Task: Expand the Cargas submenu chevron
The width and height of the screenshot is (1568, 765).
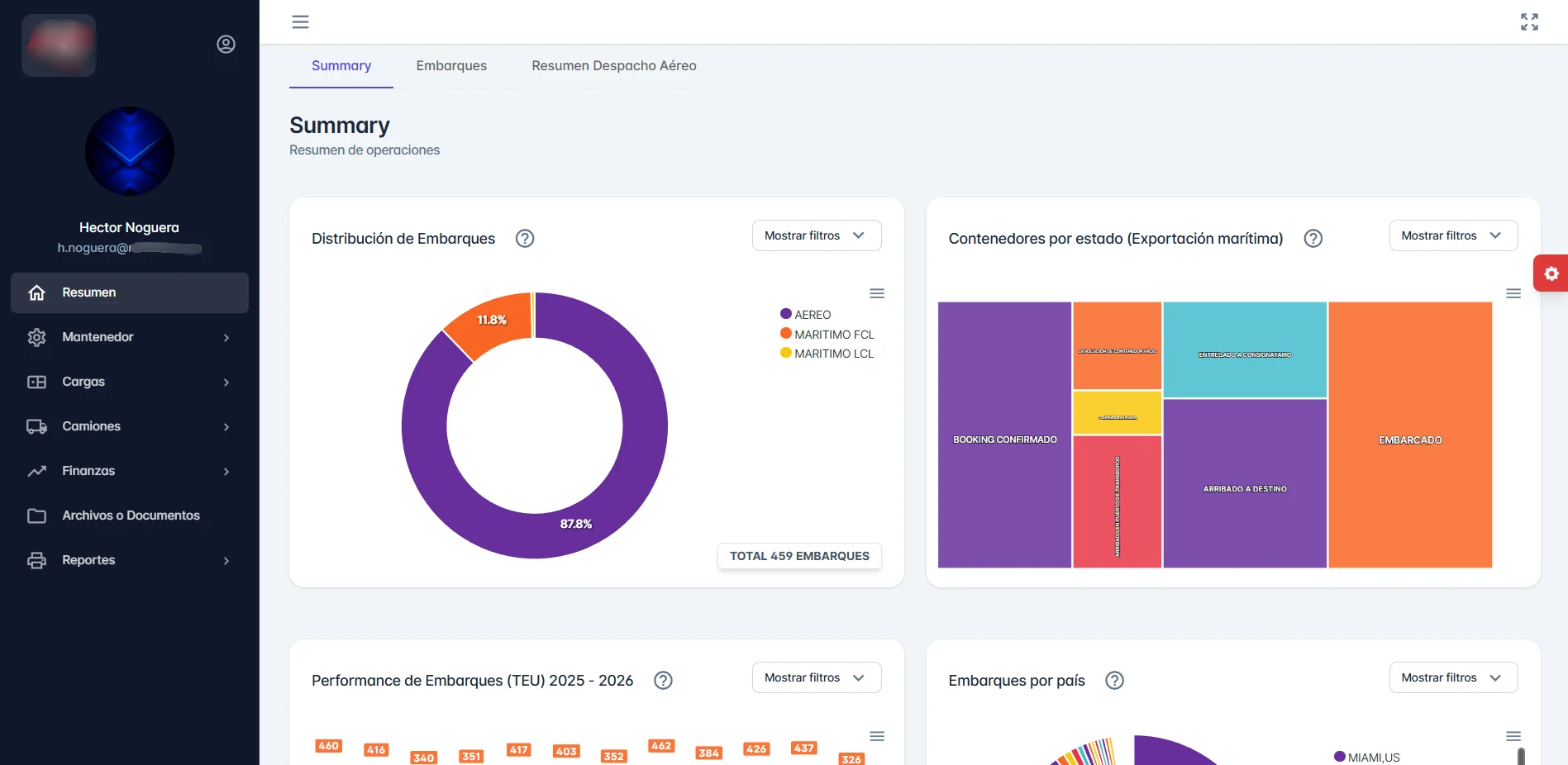Action: coord(226,382)
